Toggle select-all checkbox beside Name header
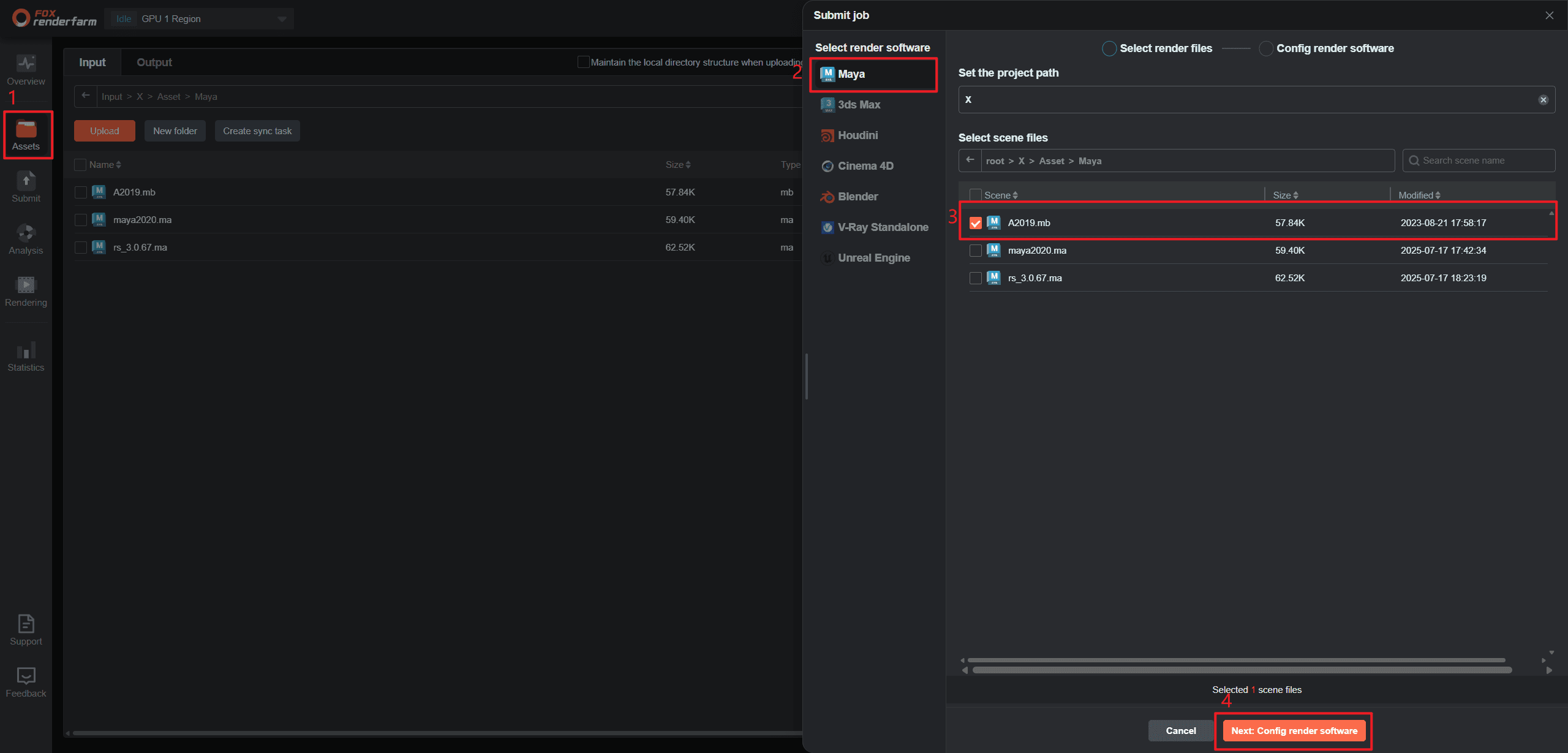The image size is (1568, 753). pos(80,165)
